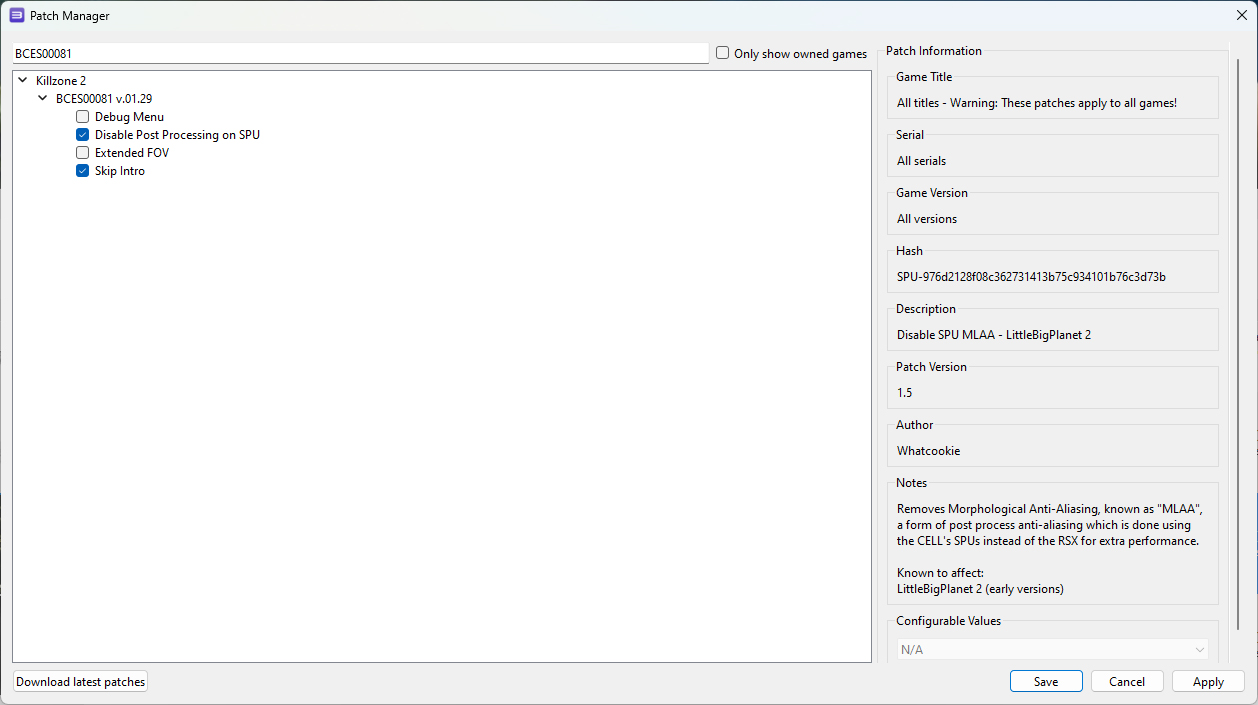Click the Notes text about Morphological Anti-Aliasing

[x=1048, y=525]
